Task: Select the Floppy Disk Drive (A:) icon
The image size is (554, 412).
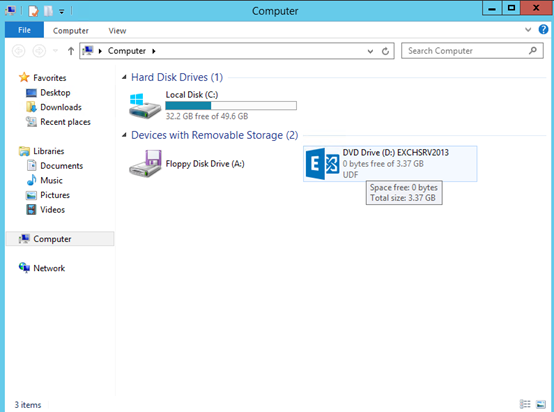Action: pos(145,164)
